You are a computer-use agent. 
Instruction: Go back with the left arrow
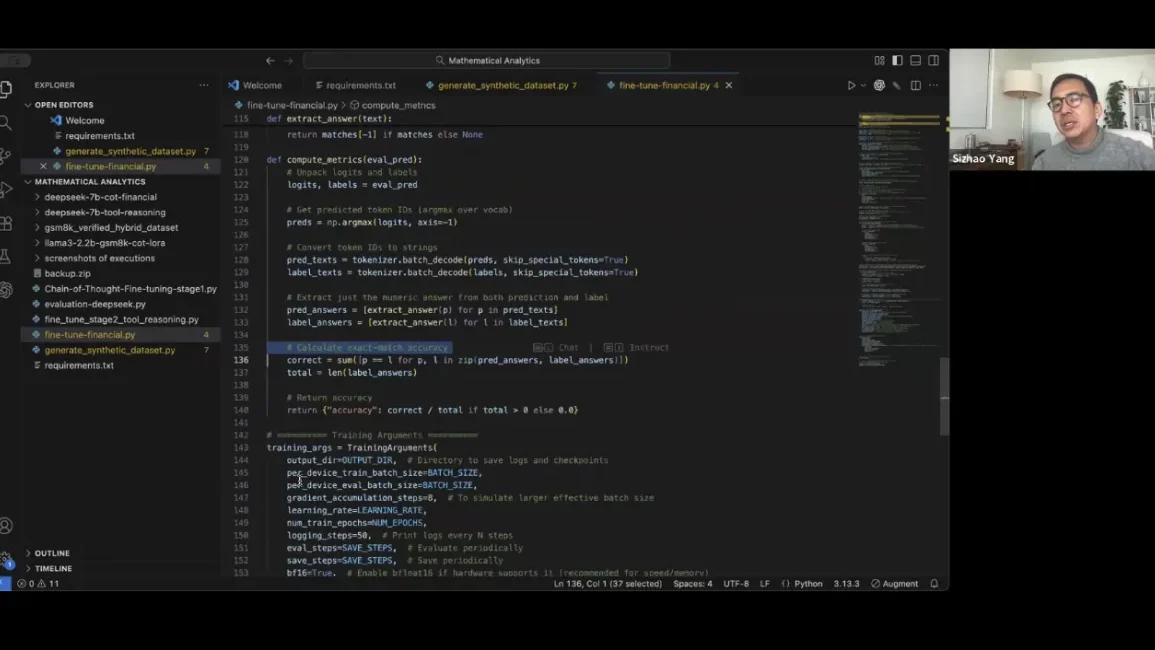click(x=270, y=60)
